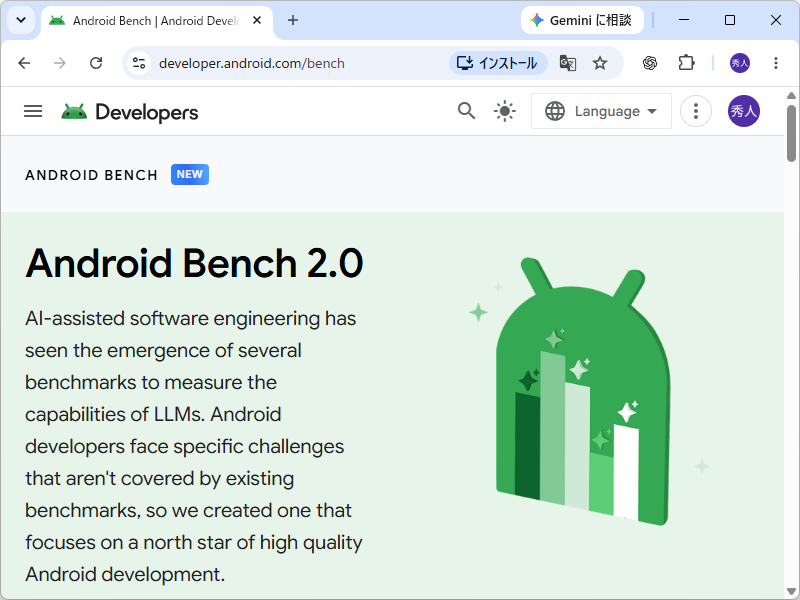Image resolution: width=800 pixels, height=600 pixels.
Task: Click the Android Developers logo
Action: (x=130, y=112)
